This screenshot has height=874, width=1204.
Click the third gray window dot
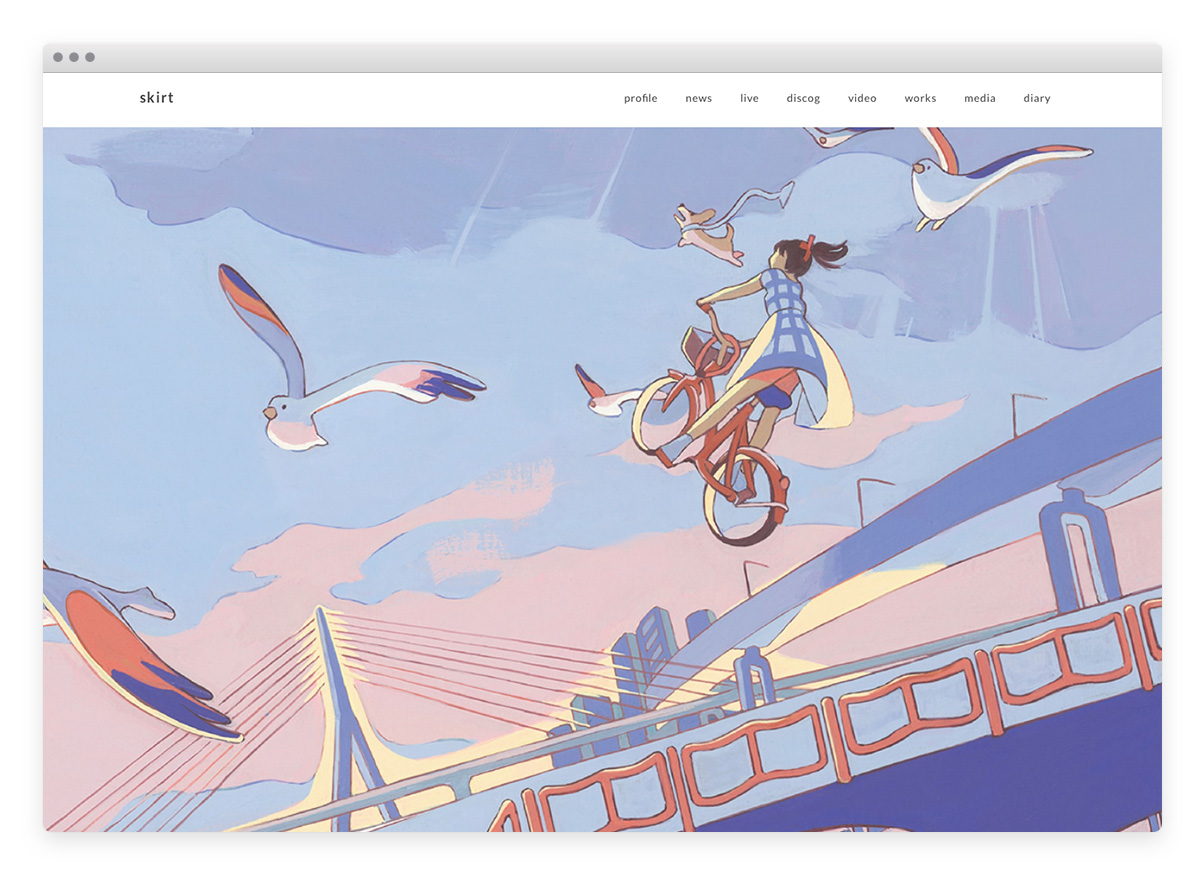click(x=90, y=57)
